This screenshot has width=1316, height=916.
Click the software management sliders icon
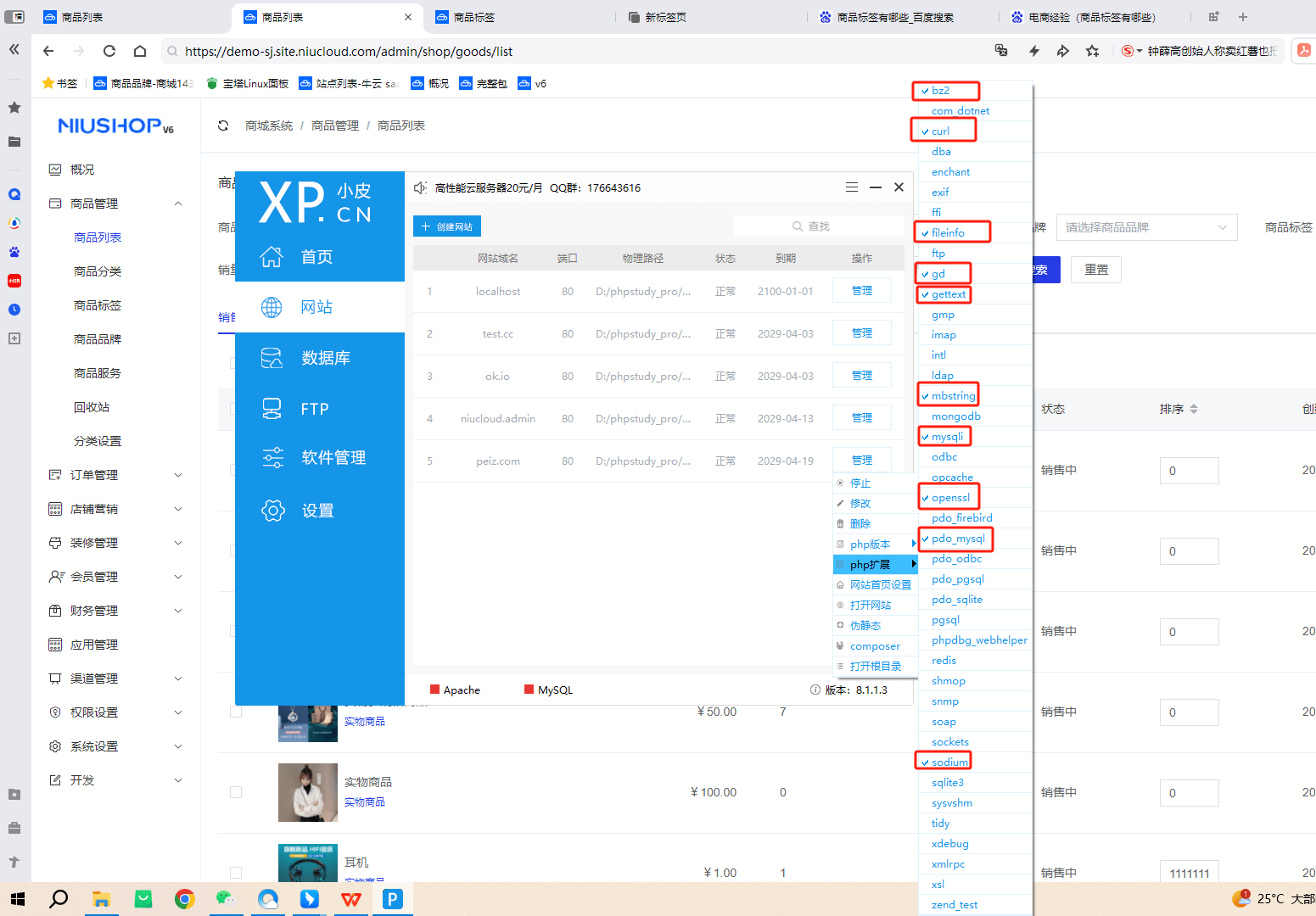[x=272, y=458]
